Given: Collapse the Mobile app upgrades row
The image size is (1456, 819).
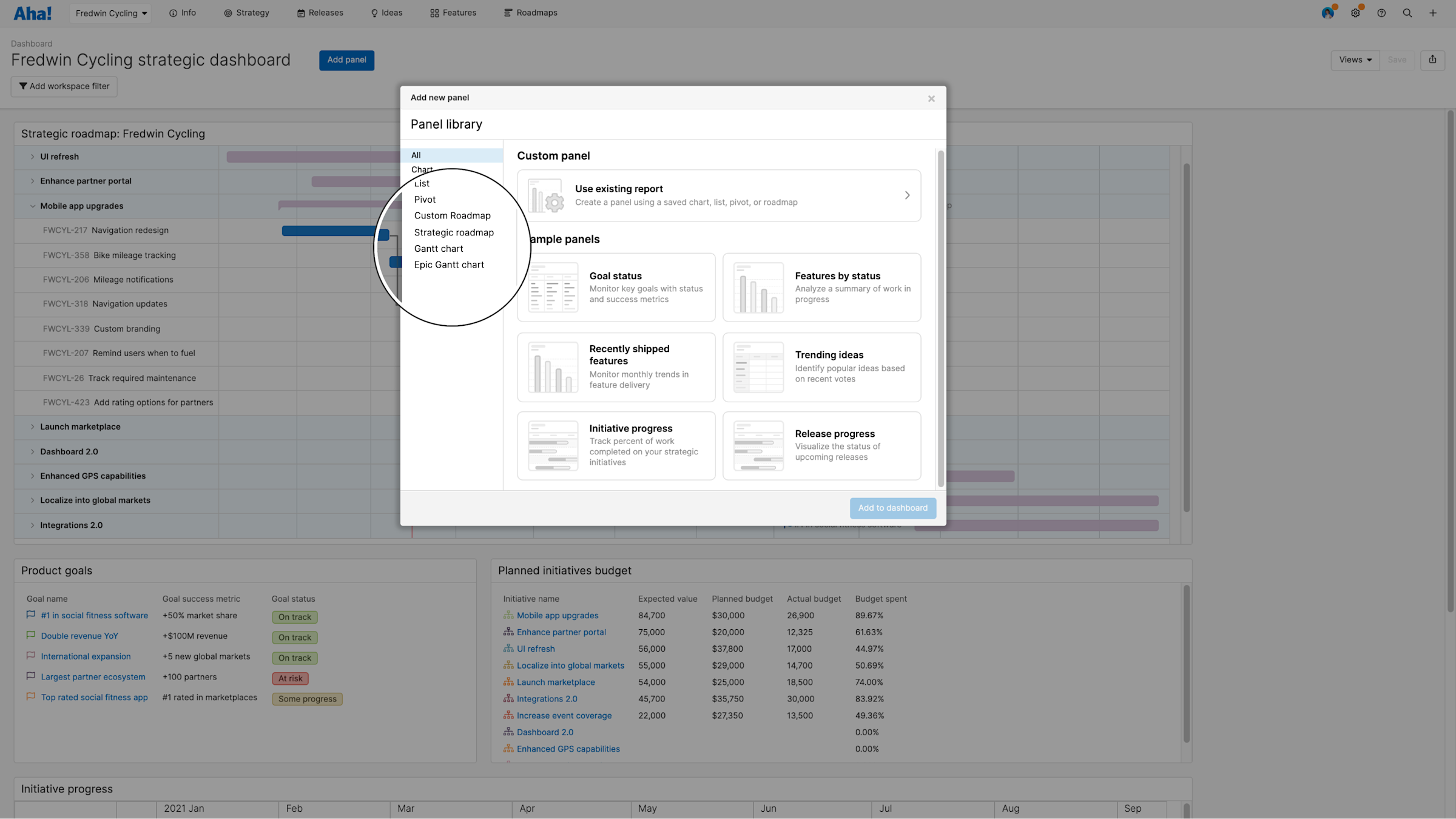Looking at the screenshot, I should (x=33, y=206).
